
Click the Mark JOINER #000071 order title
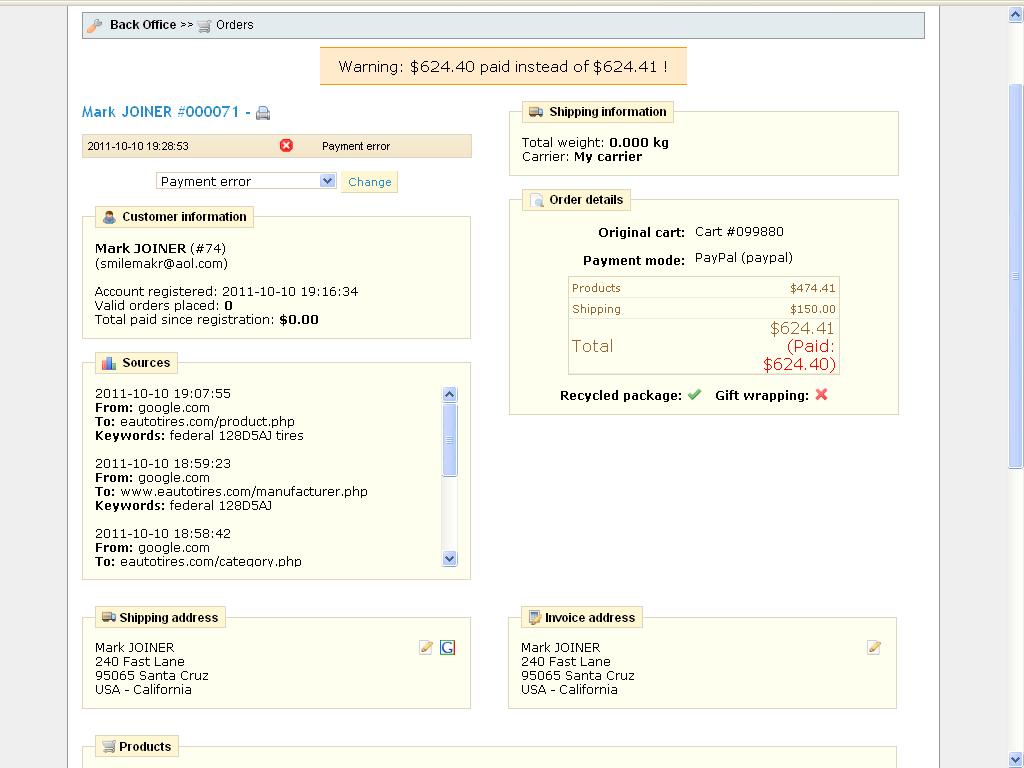point(161,112)
